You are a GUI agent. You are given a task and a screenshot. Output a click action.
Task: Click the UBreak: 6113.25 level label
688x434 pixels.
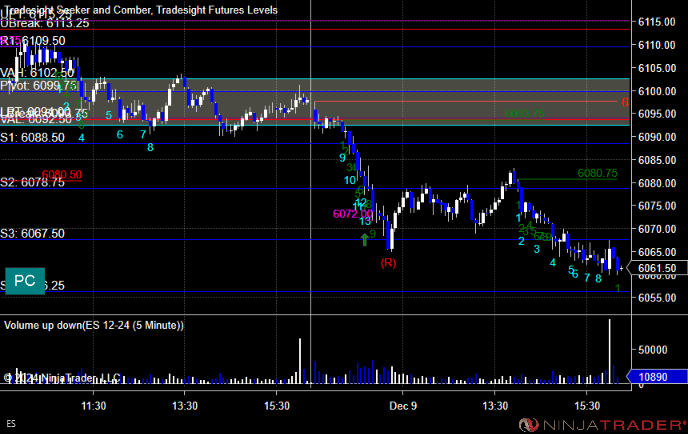[x=45, y=23]
